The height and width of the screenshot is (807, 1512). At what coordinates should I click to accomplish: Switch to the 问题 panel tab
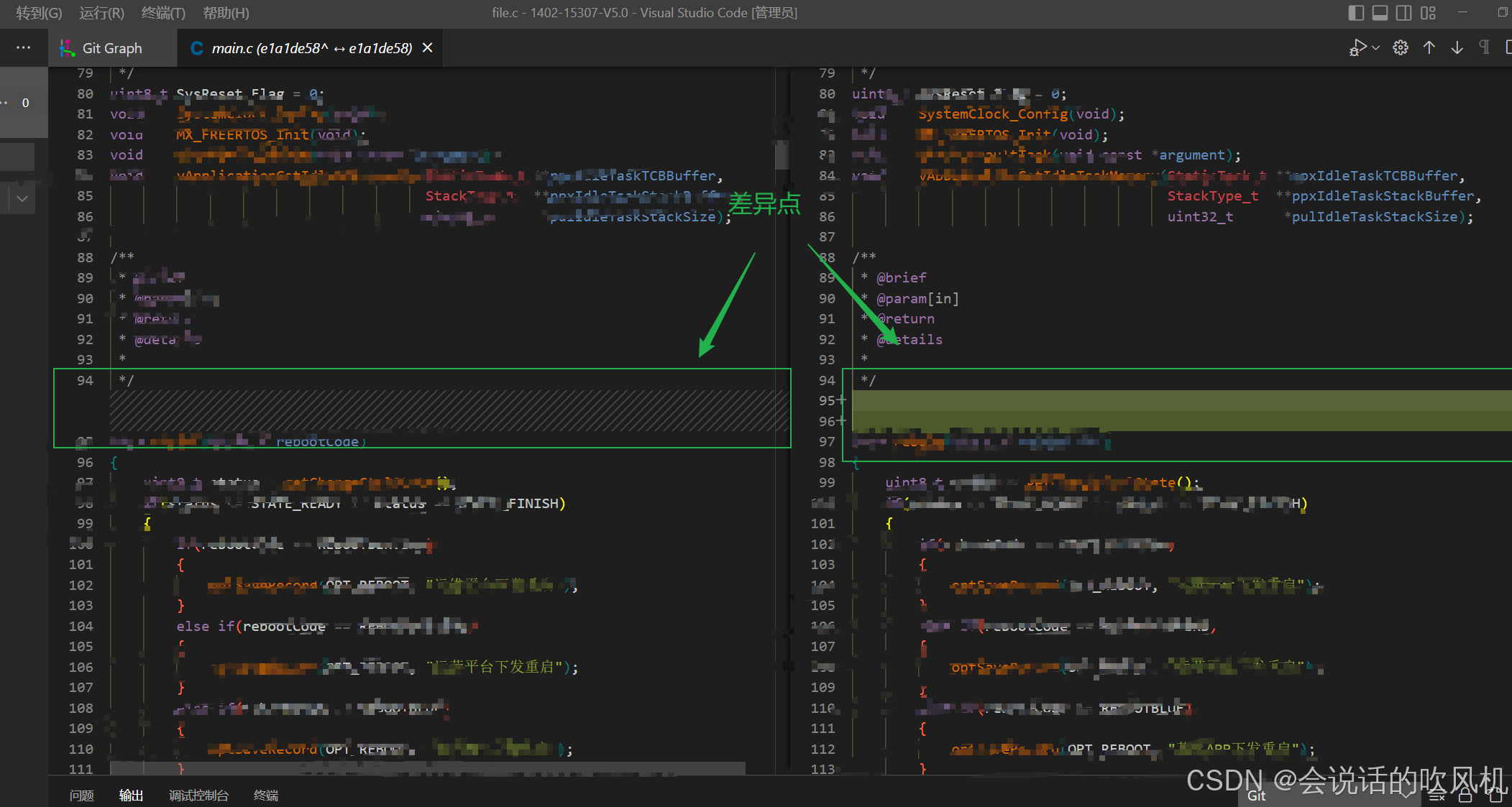pyautogui.click(x=82, y=796)
